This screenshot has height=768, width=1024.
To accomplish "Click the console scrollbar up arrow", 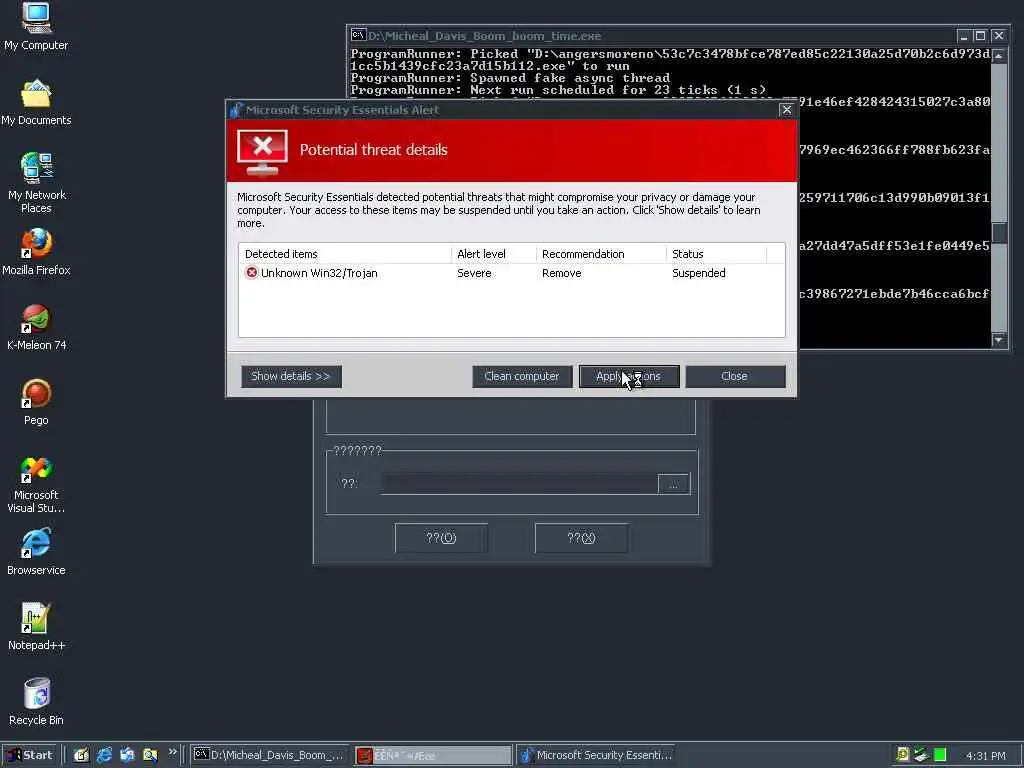I will (x=999, y=56).
